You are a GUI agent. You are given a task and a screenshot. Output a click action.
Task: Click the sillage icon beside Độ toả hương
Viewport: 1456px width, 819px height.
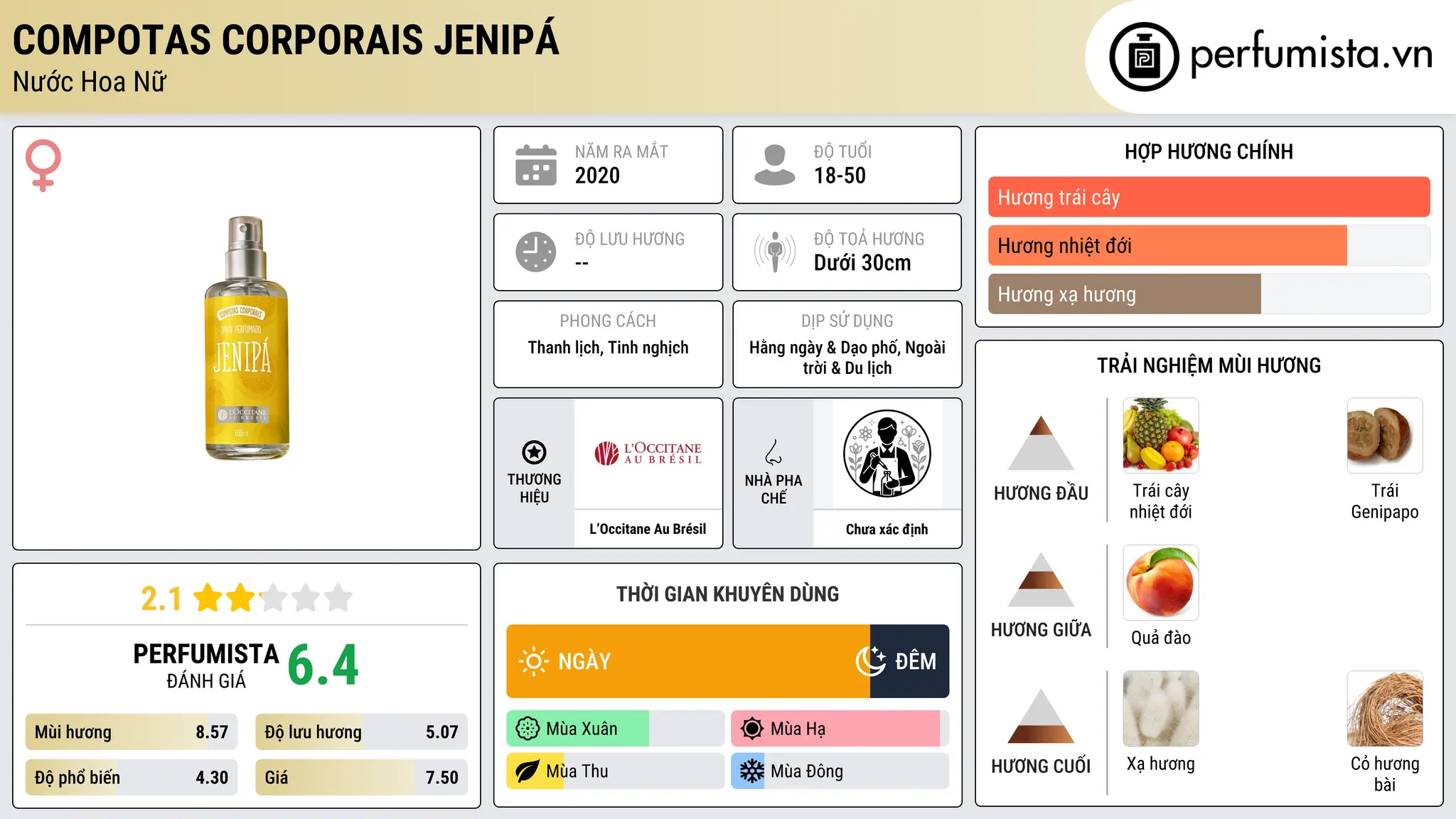pos(775,252)
